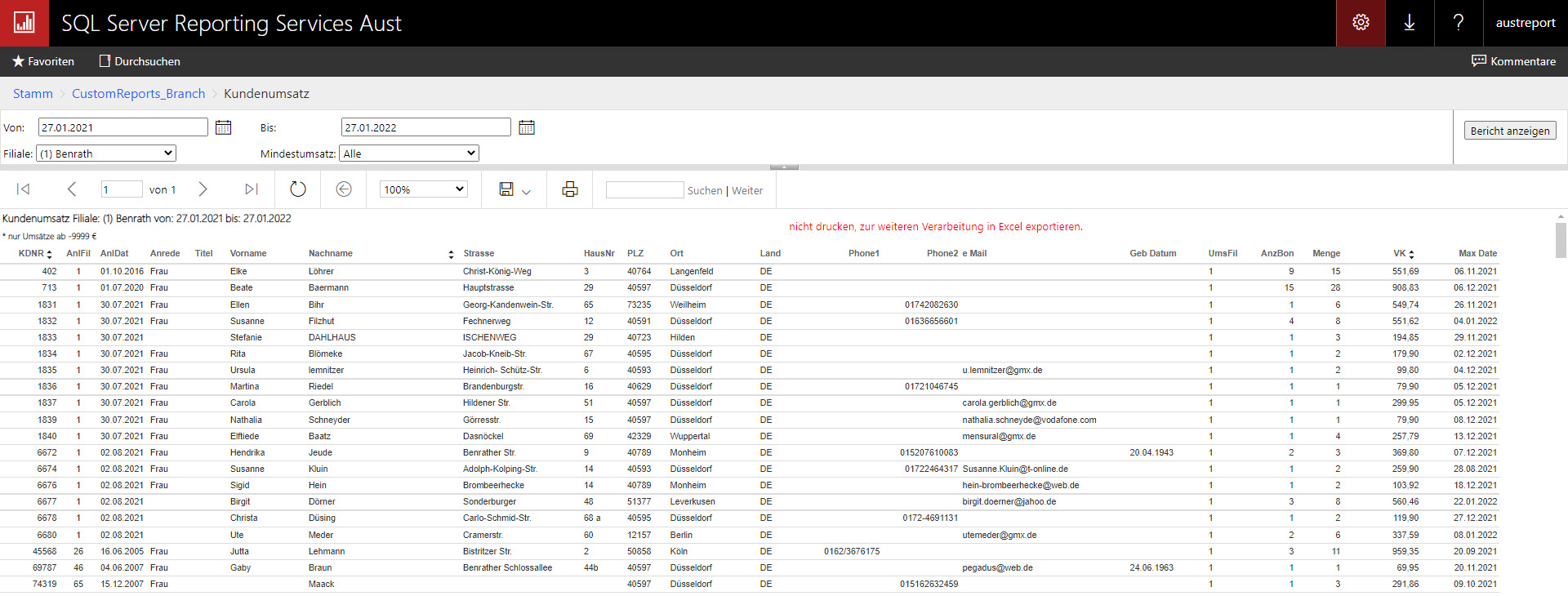Change the 100% zoom level dropdown
The width and height of the screenshot is (1568, 596).
424,189
